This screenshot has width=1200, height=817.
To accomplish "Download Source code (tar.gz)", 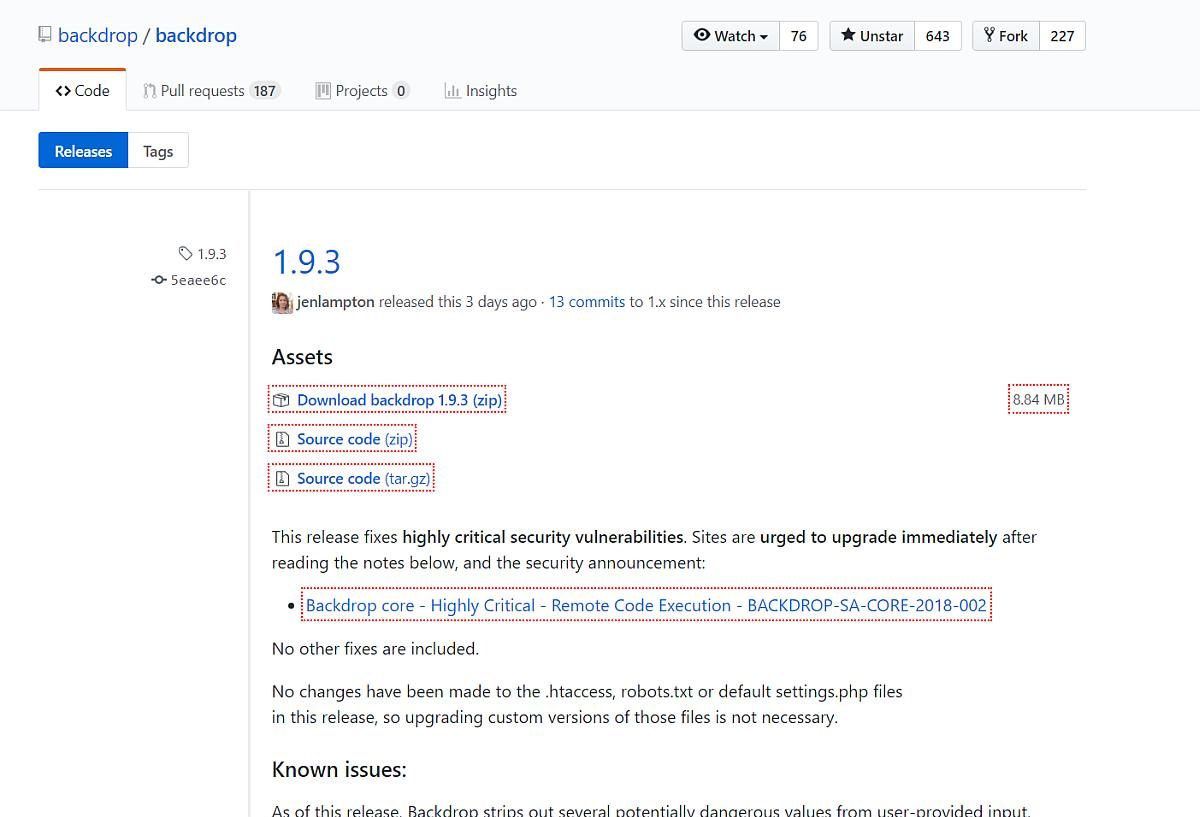I will pyautogui.click(x=364, y=479).
